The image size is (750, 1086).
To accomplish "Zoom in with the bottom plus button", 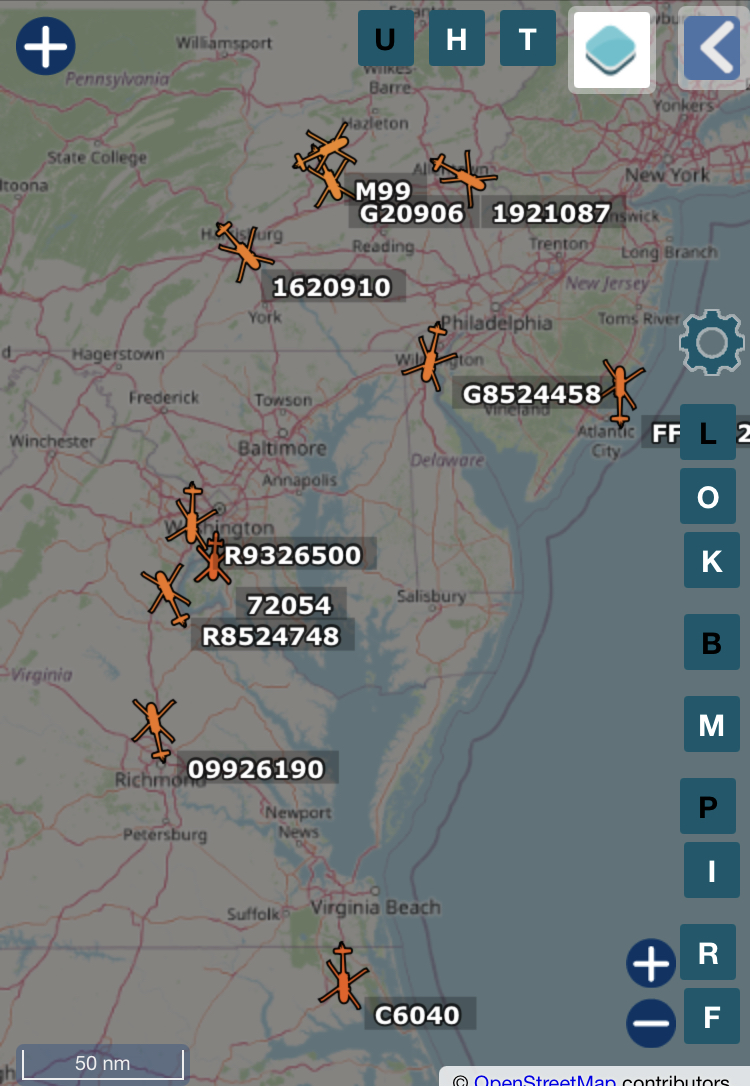I will pyautogui.click(x=651, y=965).
